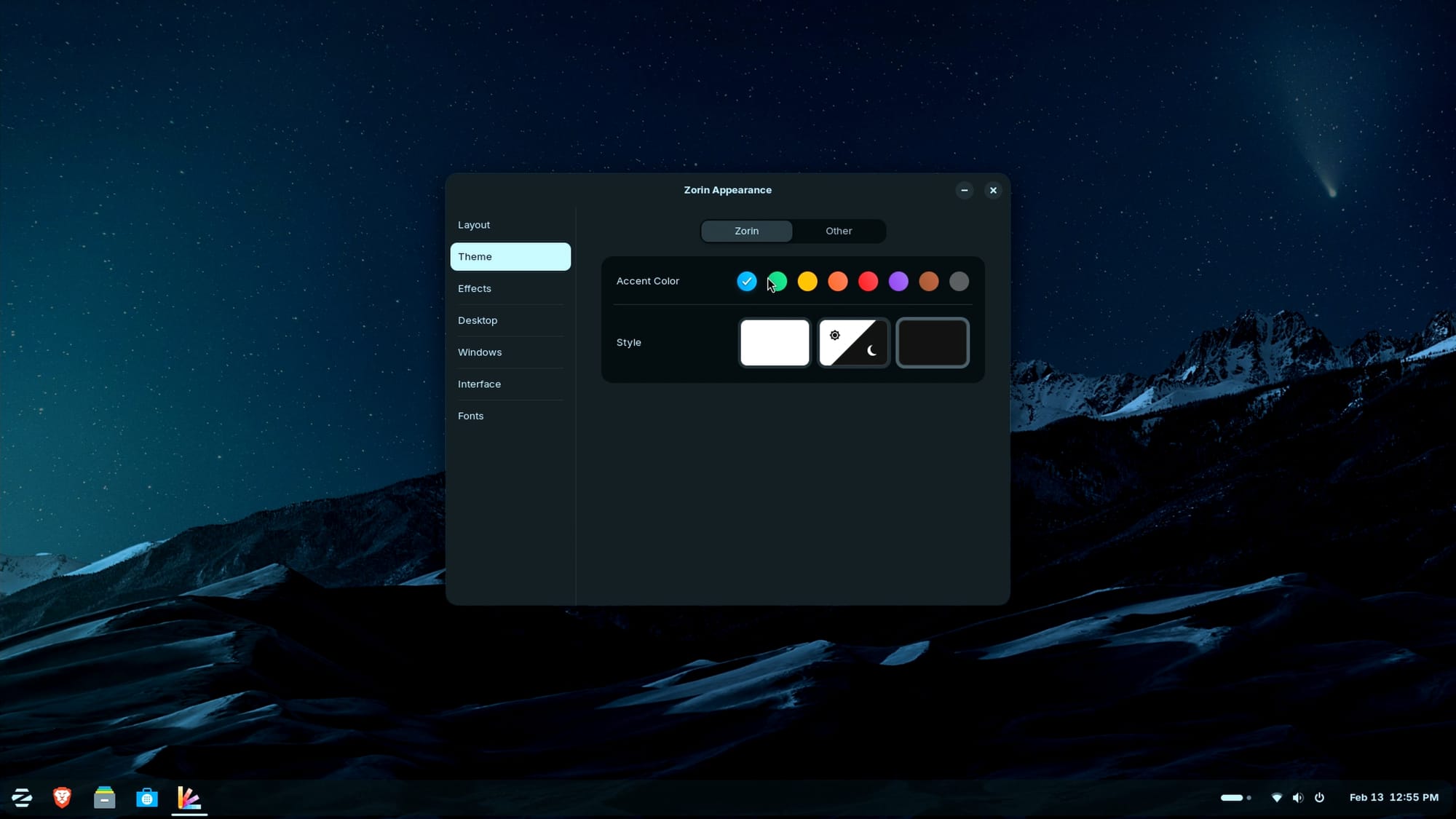Image resolution: width=1456 pixels, height=819 pixels.
Task: Click the Wi-Fi icon in the system tray
Action: [1277, 797]
